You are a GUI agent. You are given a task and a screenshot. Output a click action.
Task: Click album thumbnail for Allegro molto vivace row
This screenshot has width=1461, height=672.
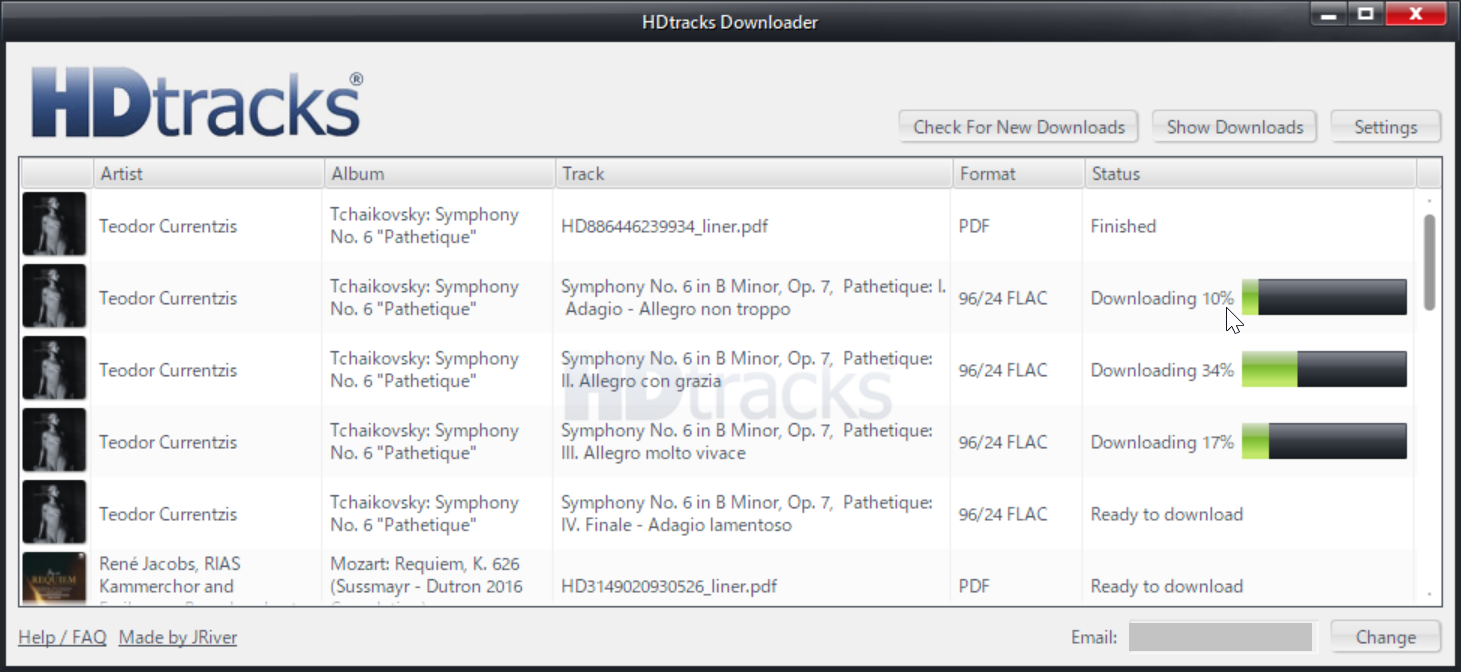coord(54,441)
